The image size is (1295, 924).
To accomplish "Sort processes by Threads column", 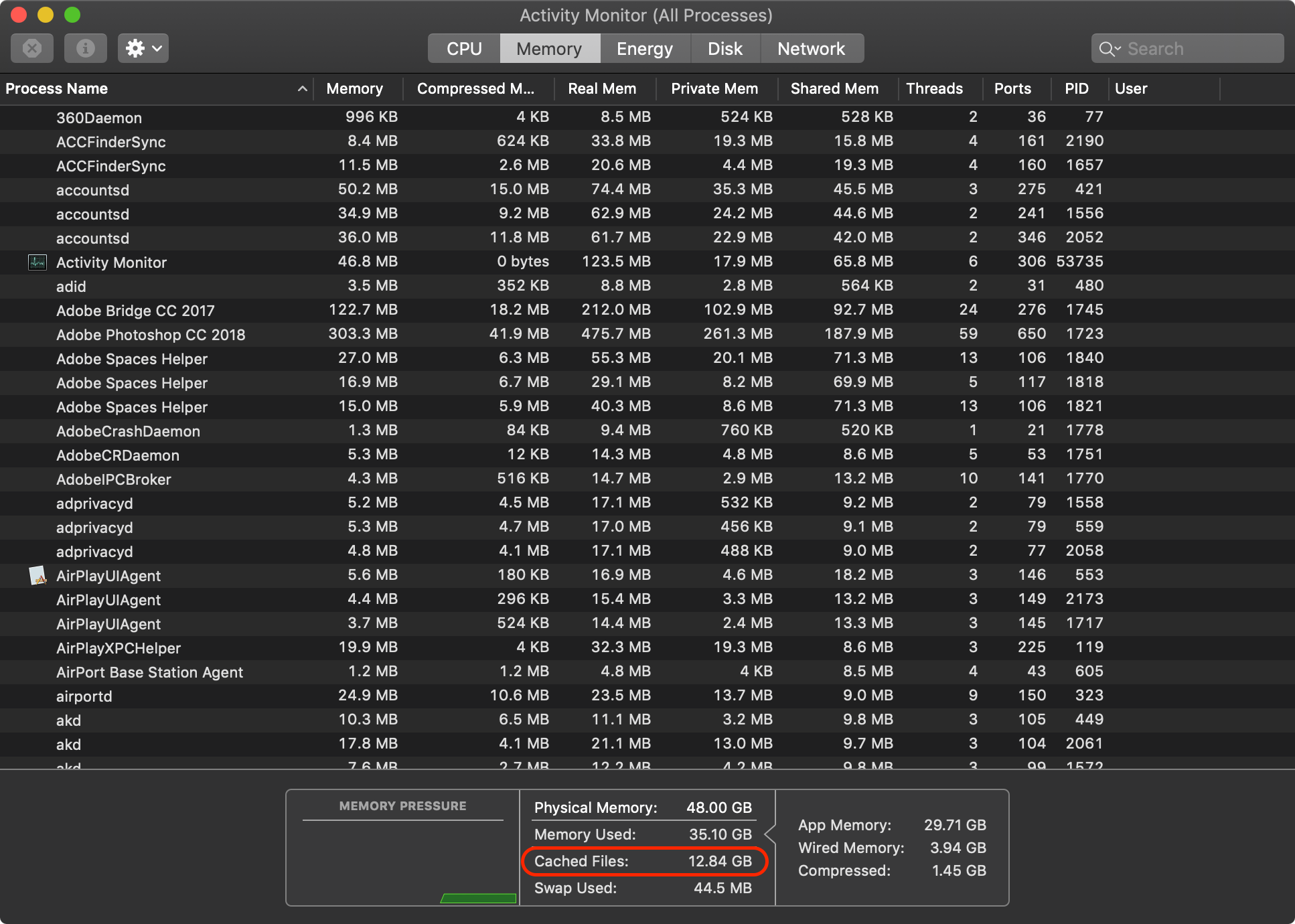I will 934,88.
